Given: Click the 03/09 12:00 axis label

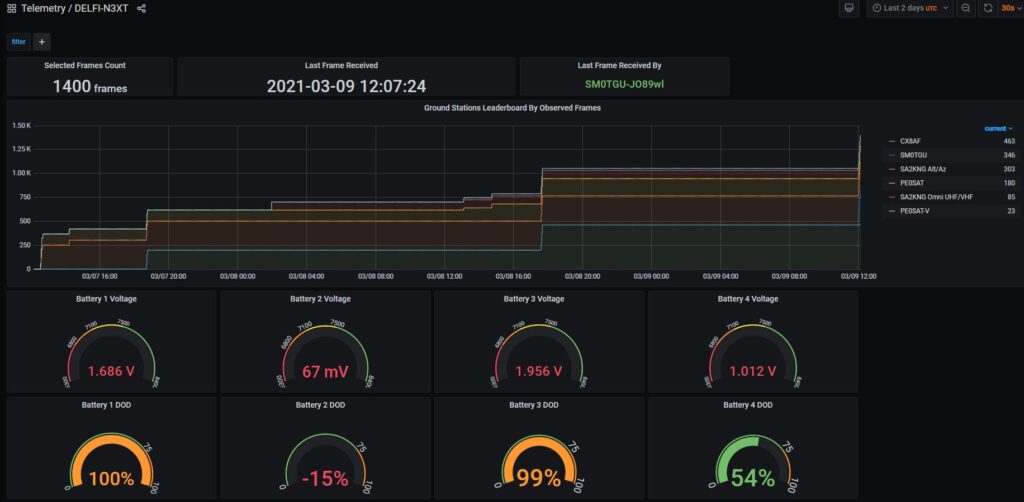Looking at the screenshot, I should coord(858,276).
